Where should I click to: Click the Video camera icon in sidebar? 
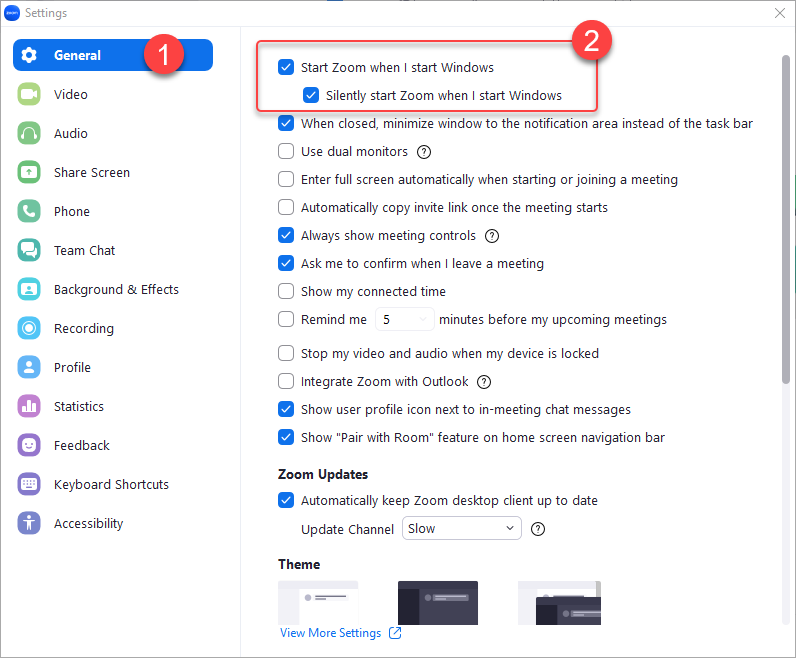[x=29, y=94]
